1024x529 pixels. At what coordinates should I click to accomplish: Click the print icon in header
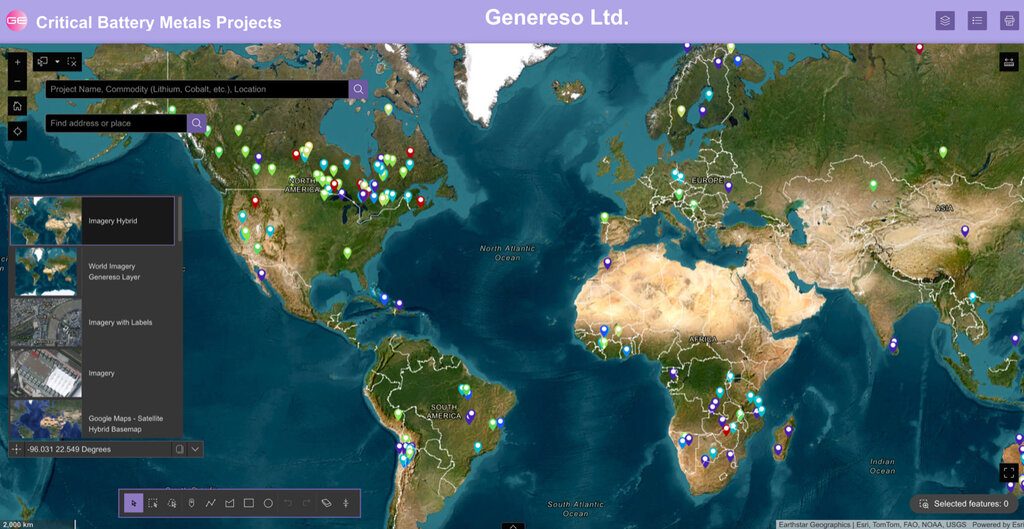[1008, 20]
